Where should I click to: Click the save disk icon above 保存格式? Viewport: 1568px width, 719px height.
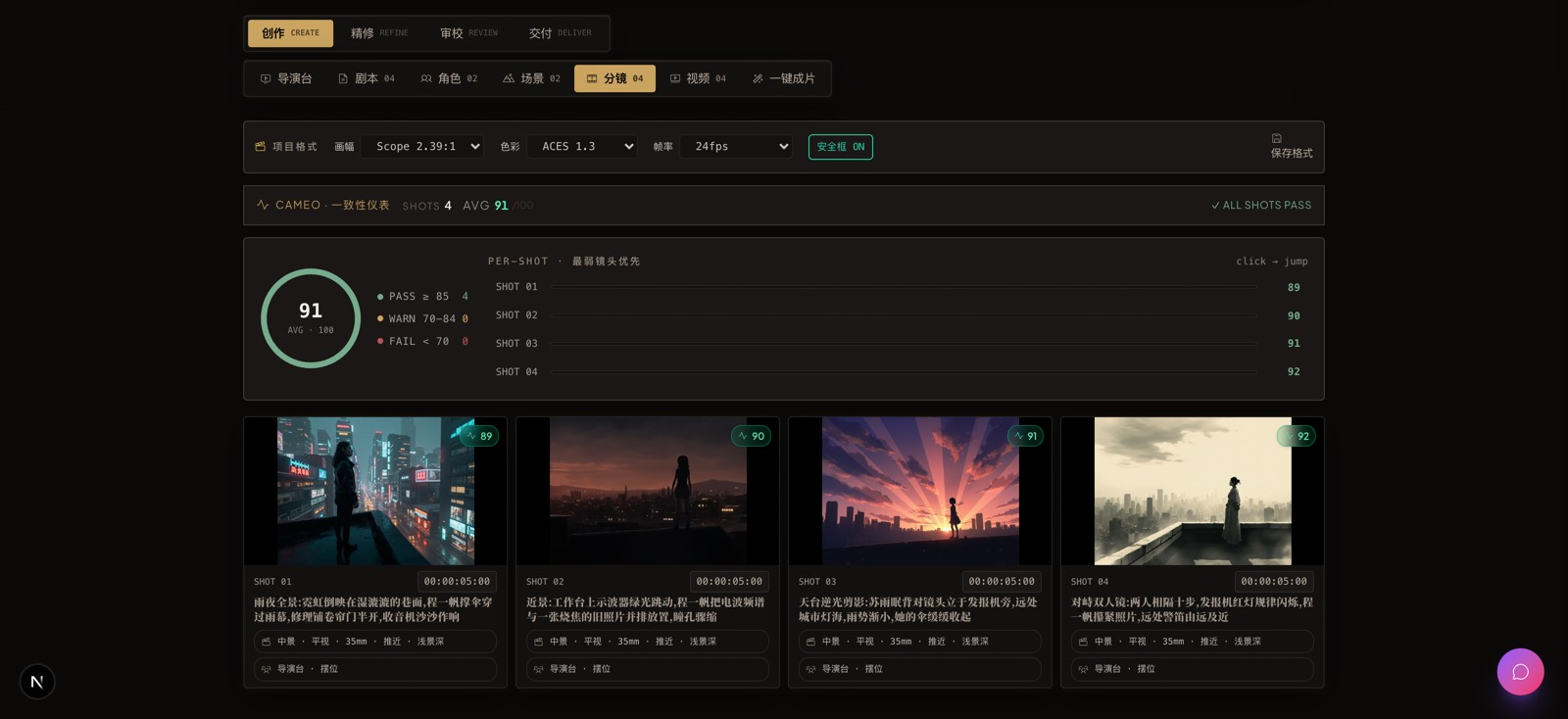click(x=1277, y=138)
